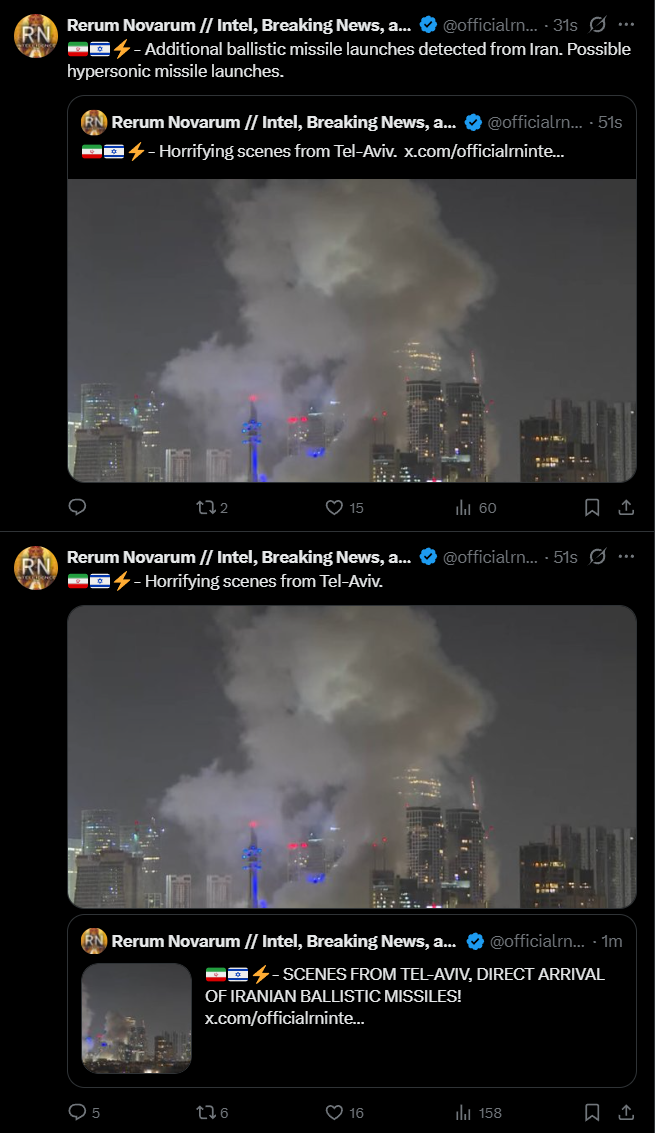
Task: Reply to the first tweet via comment icon
Action: 77,507
